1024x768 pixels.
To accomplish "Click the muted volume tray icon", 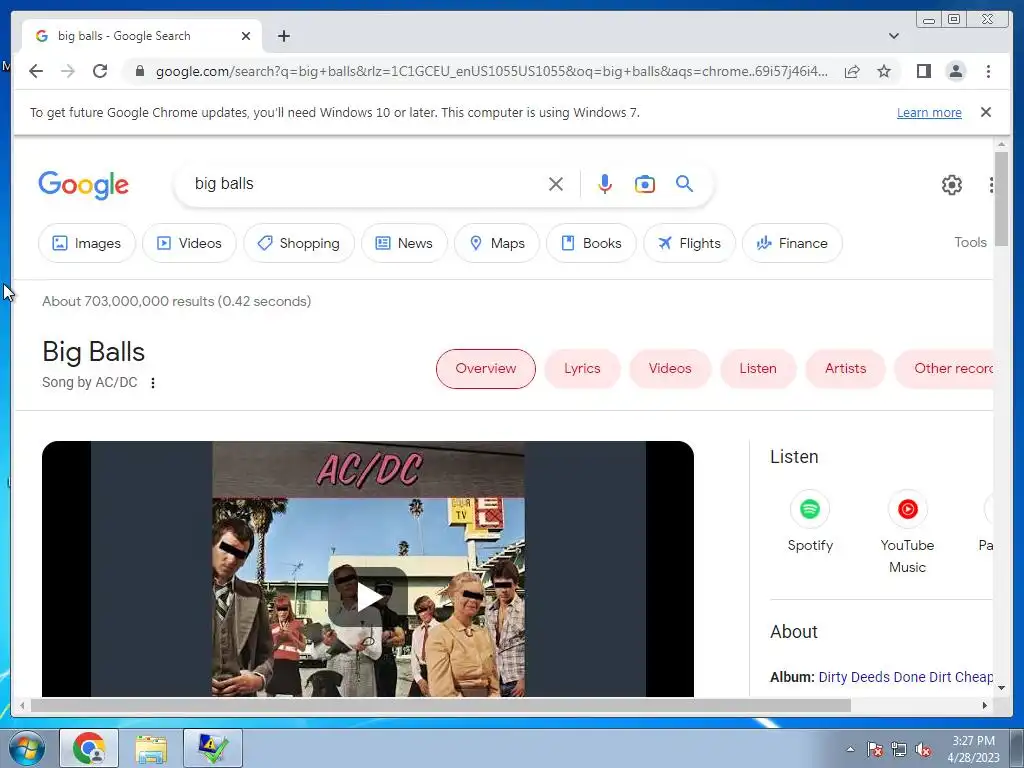I will click(923, 749).
